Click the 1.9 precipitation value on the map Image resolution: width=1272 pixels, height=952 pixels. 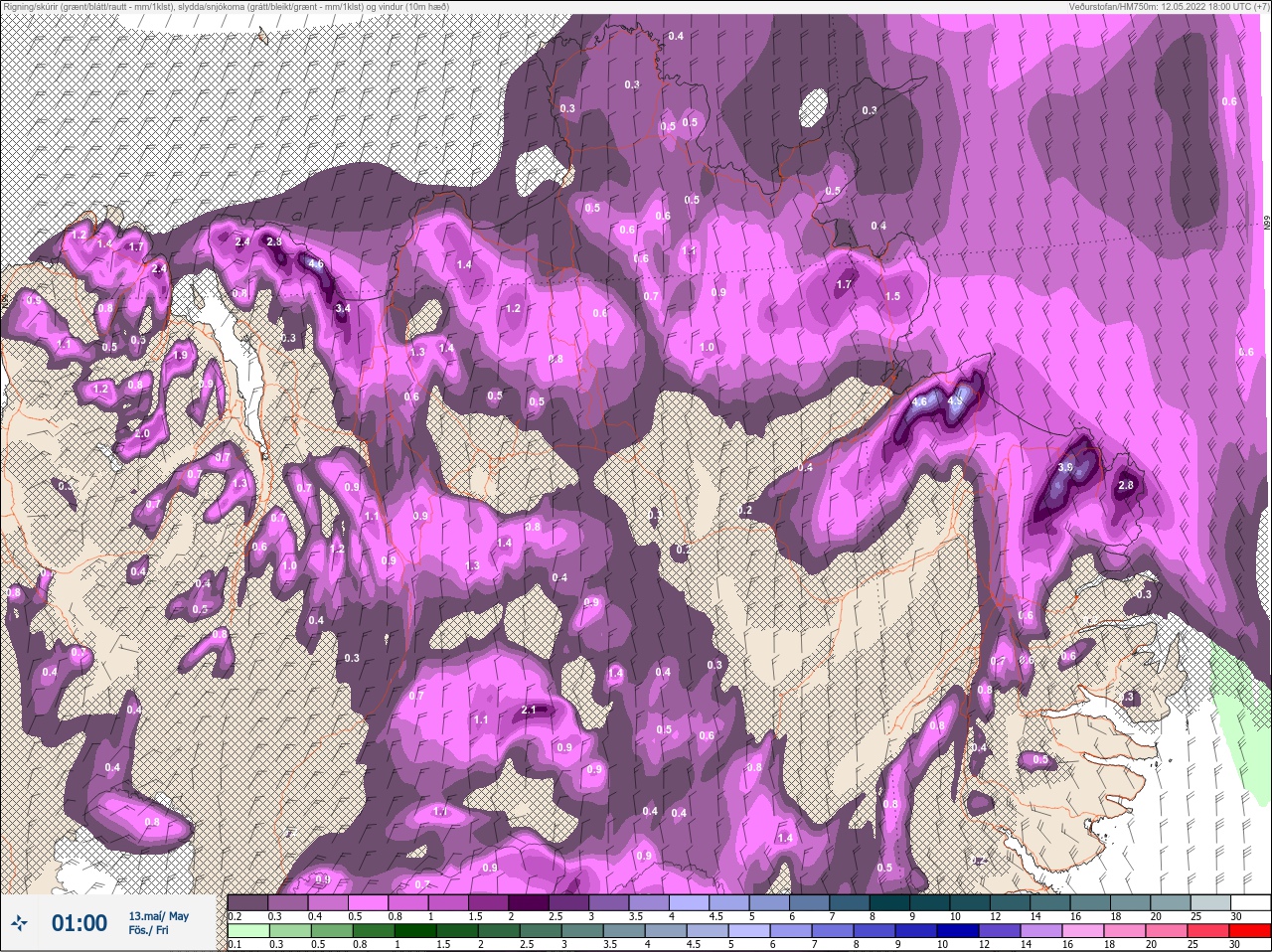tap(180, 355)
